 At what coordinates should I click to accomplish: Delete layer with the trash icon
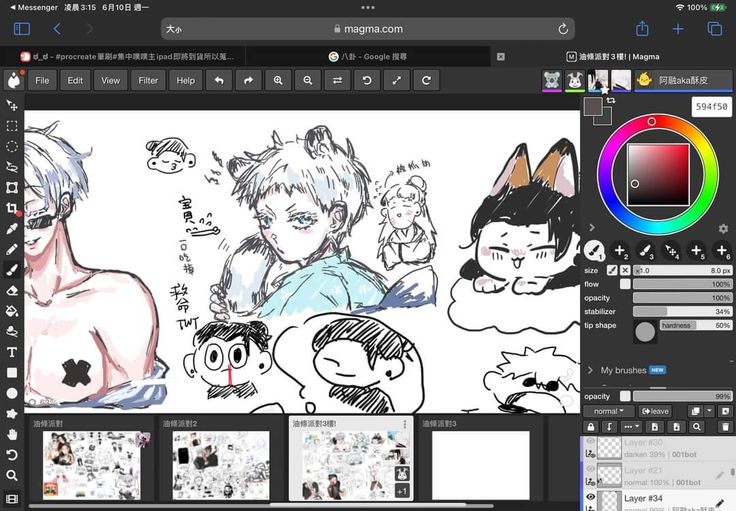point(725,427)
